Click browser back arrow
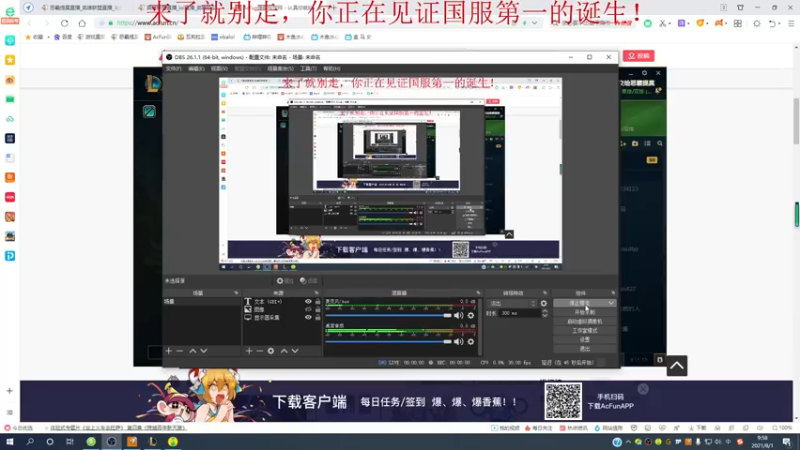Screen dimensions: 800x450 pos(30,23)
